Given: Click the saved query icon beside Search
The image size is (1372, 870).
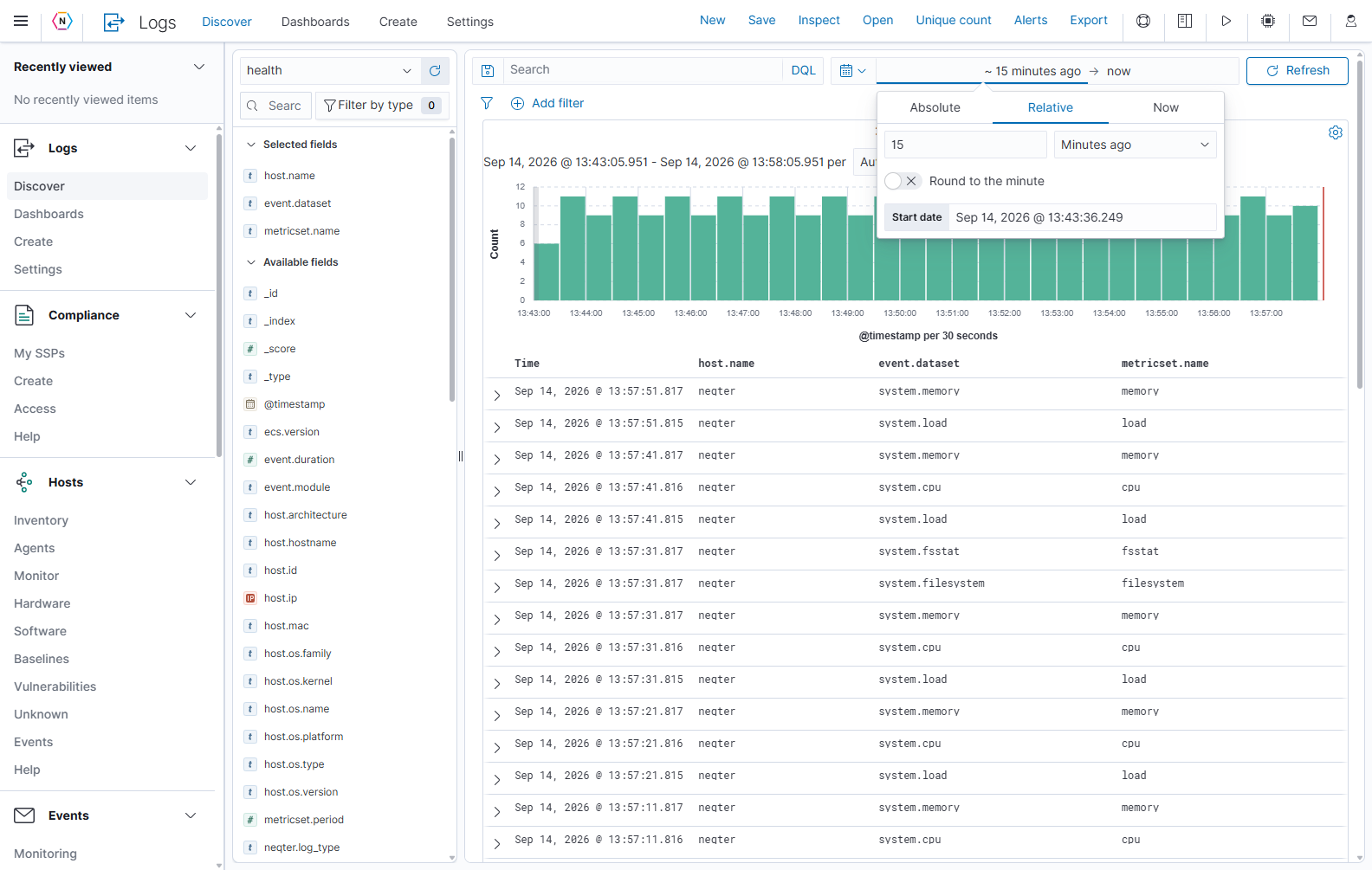Looking at the screenshot, I should pyautogui.click(x=488, y=70).
